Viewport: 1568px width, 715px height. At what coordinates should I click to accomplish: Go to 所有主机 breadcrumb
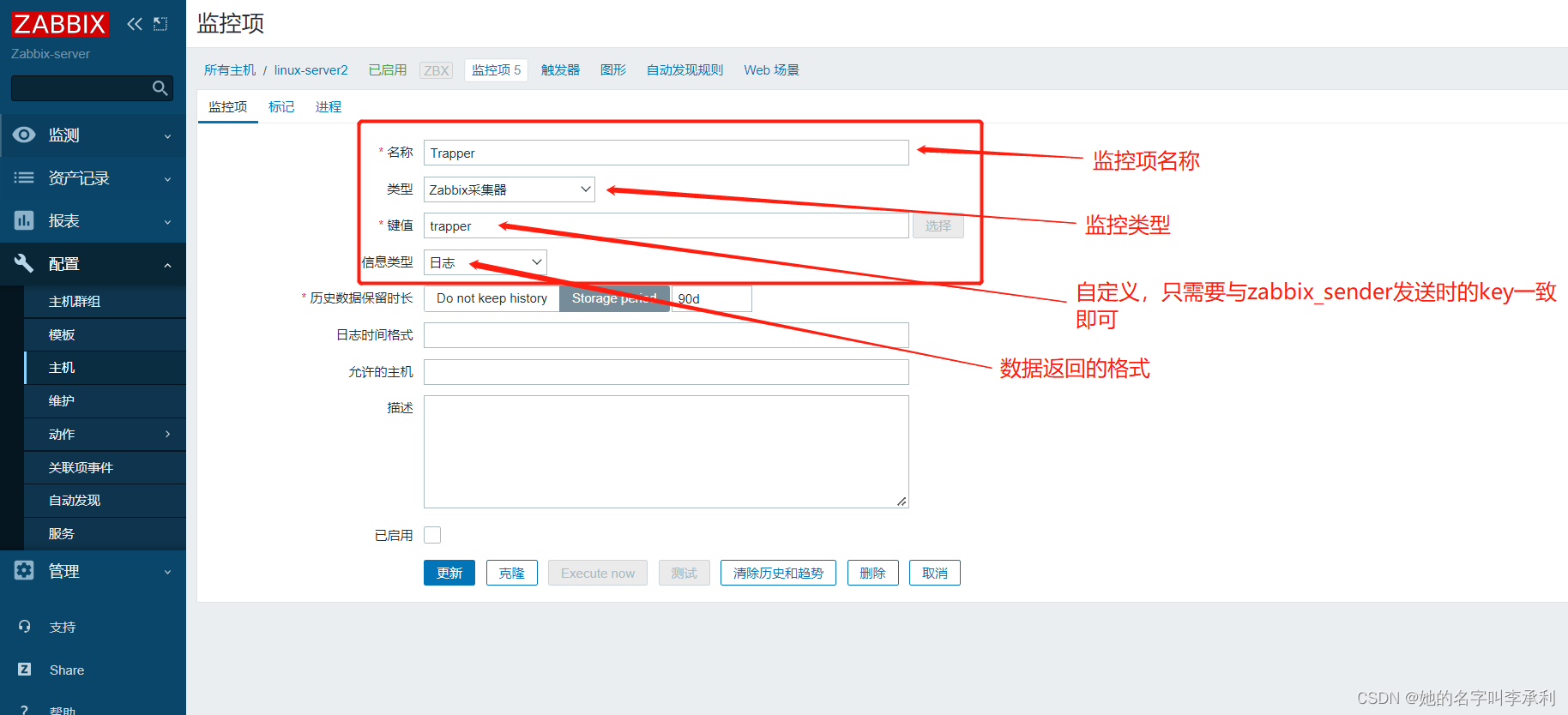(x=230, y=70)
